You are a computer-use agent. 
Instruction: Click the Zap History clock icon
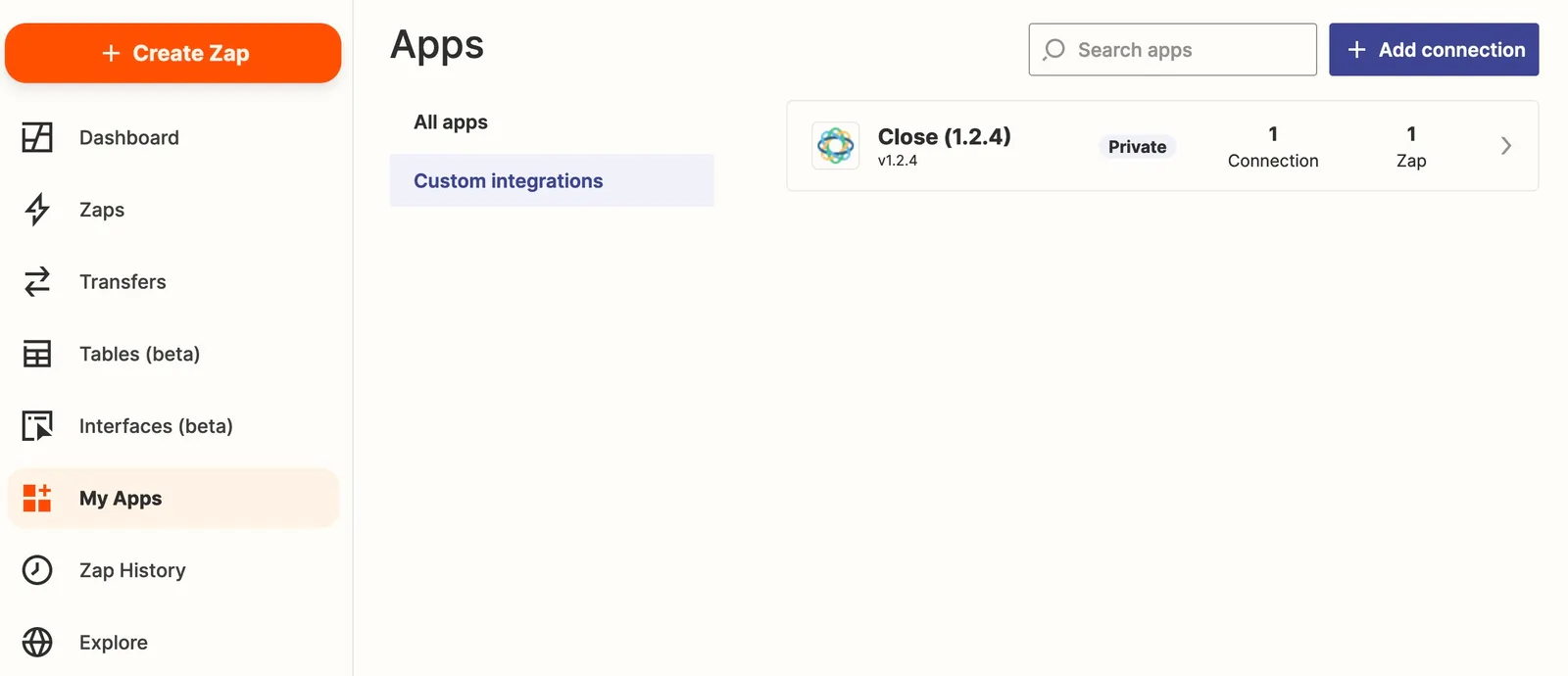(x=37, y=570)
